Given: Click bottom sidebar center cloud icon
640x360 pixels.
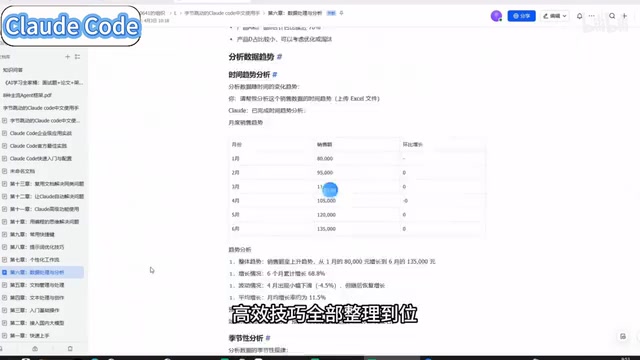Looking at the screenshot, I should (x=35, y=349).
